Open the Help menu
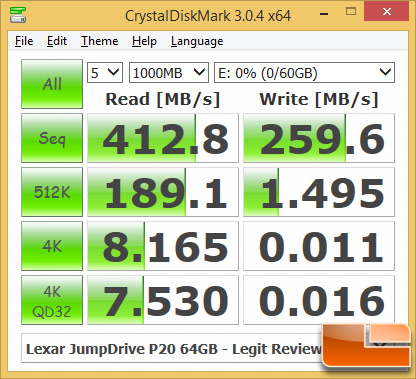This screenshot has width=416, height=379. pyautogui.click(x=144, y=41)
